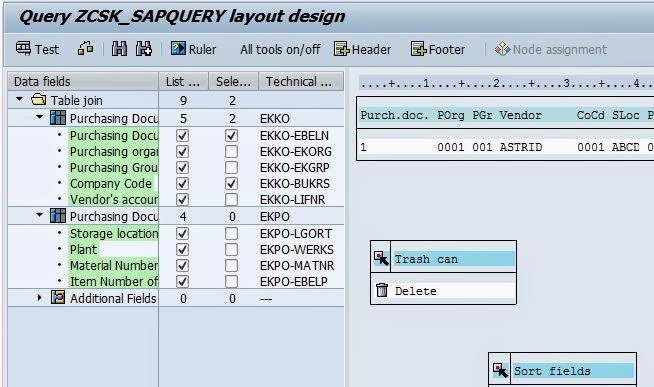Check Selection field for EKPO-WERKS
654x387 pixels.
pyautogui.click(x=232, y=249)
